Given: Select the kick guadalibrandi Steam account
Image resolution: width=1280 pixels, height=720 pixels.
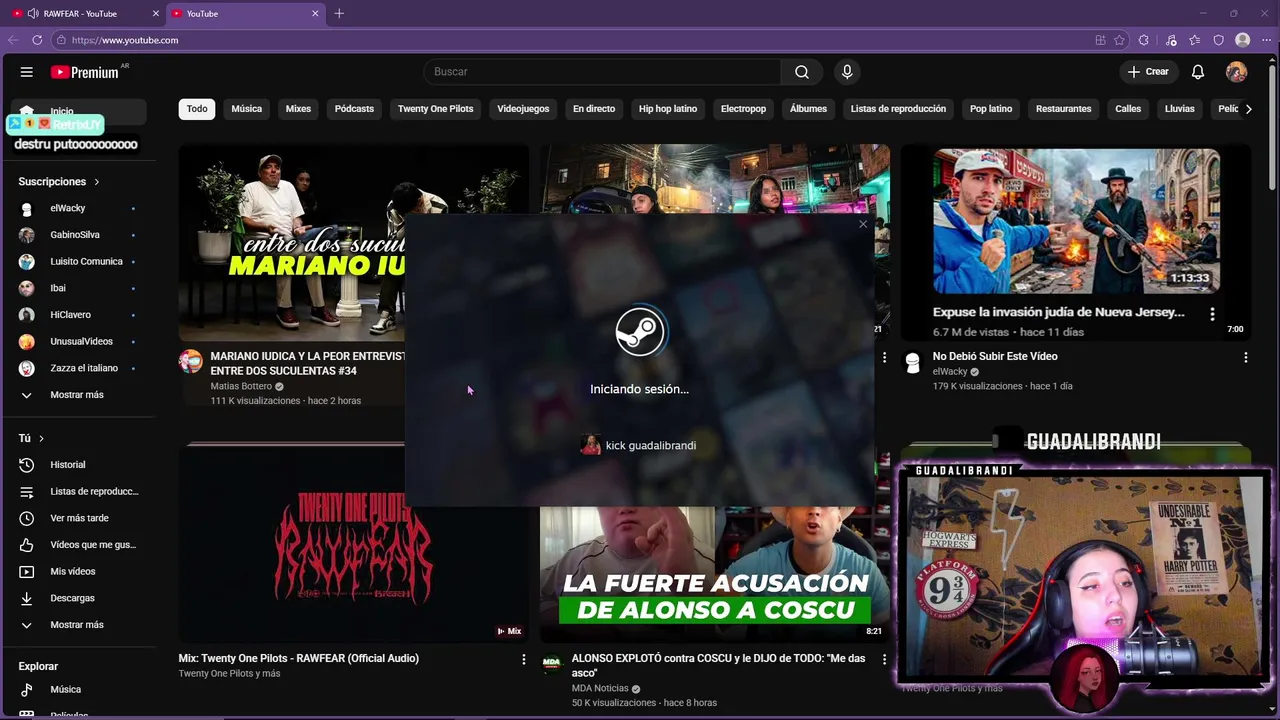Looking at the screenshot, I should (x=639, y=445).
